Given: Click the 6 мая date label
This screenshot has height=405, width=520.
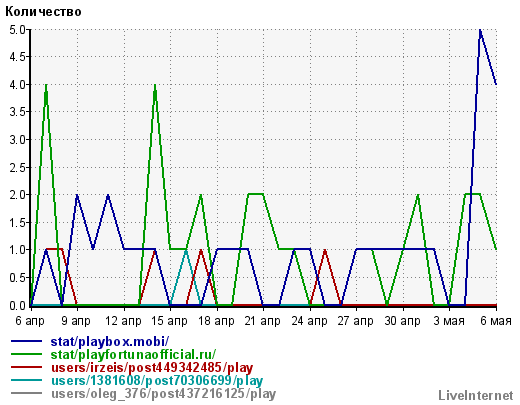Looking at the screenshot, I should coord(496,321).
